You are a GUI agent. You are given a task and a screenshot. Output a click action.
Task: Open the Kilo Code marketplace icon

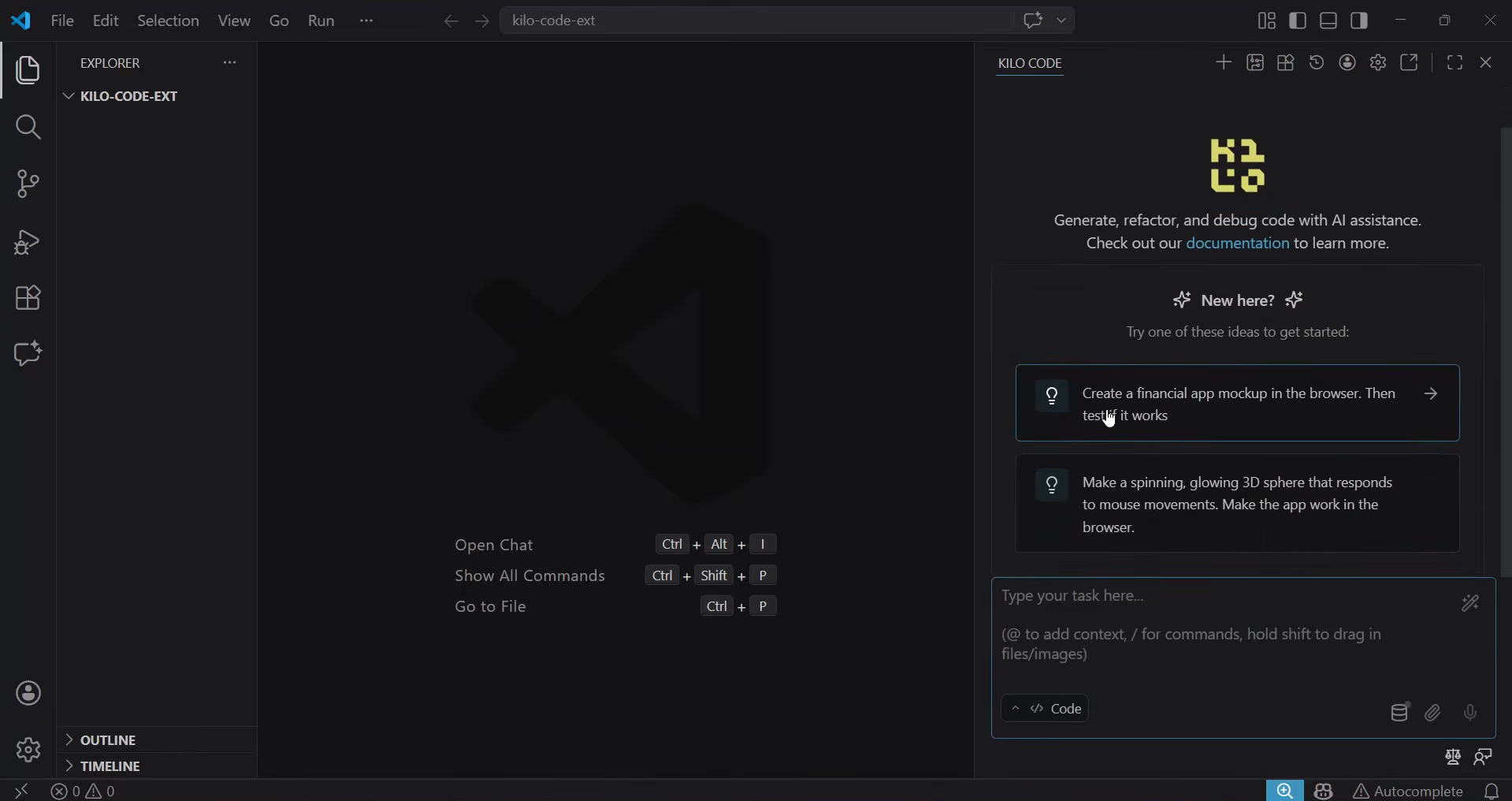[1286, 62]
